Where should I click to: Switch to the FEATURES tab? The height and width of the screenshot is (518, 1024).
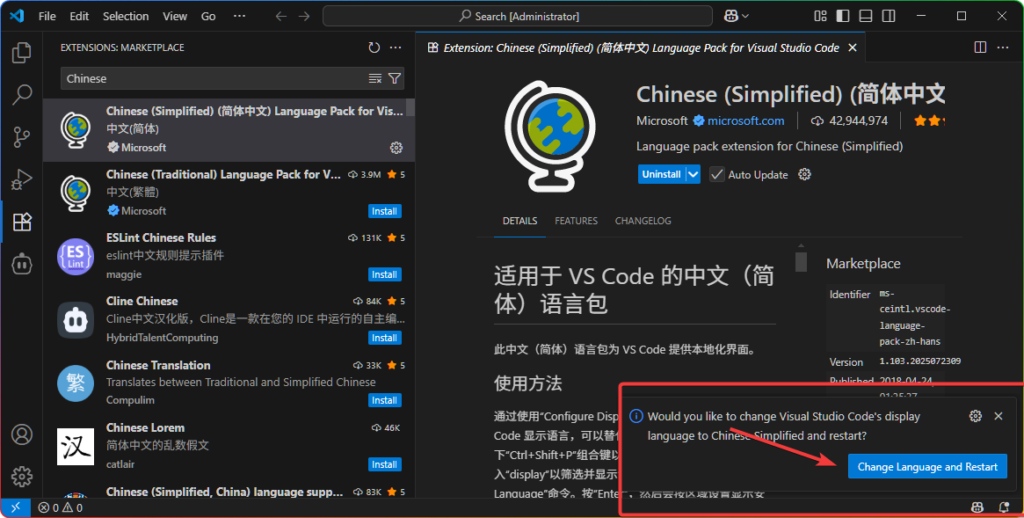coord(576,221)
